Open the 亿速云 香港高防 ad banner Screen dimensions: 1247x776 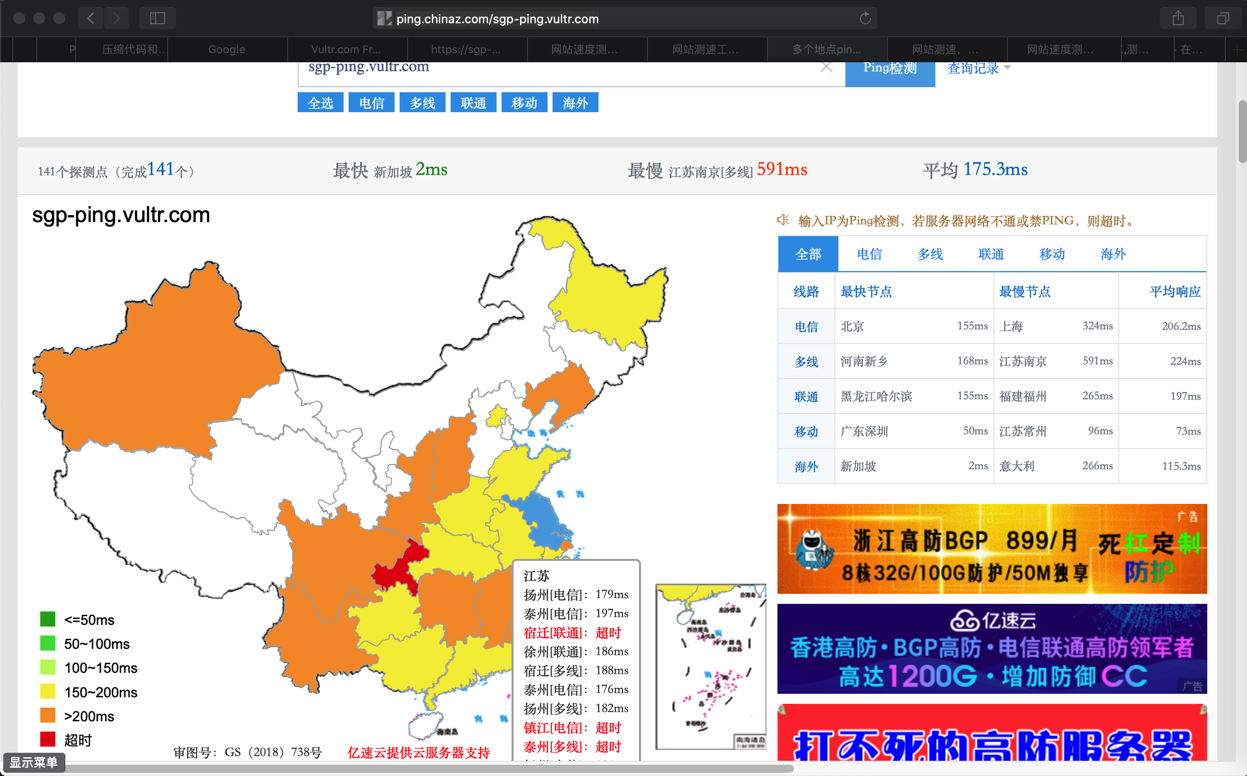992,649
